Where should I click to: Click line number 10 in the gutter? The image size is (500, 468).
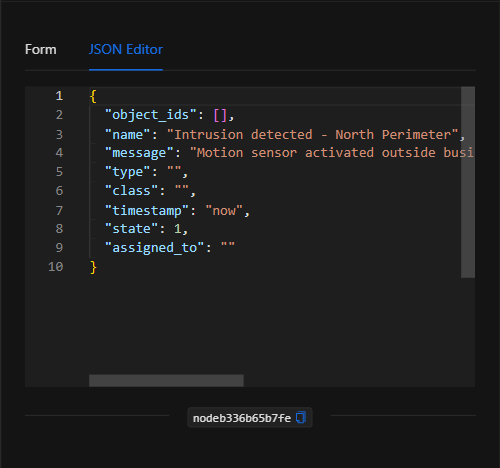tap(56, 267)
